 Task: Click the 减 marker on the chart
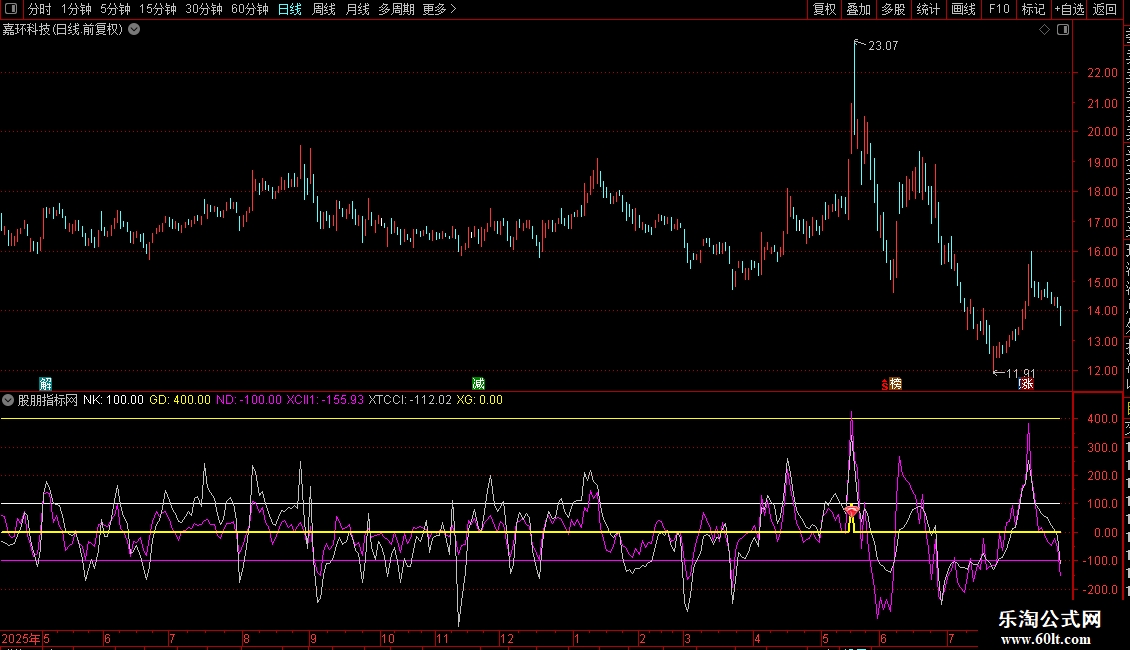478,383
